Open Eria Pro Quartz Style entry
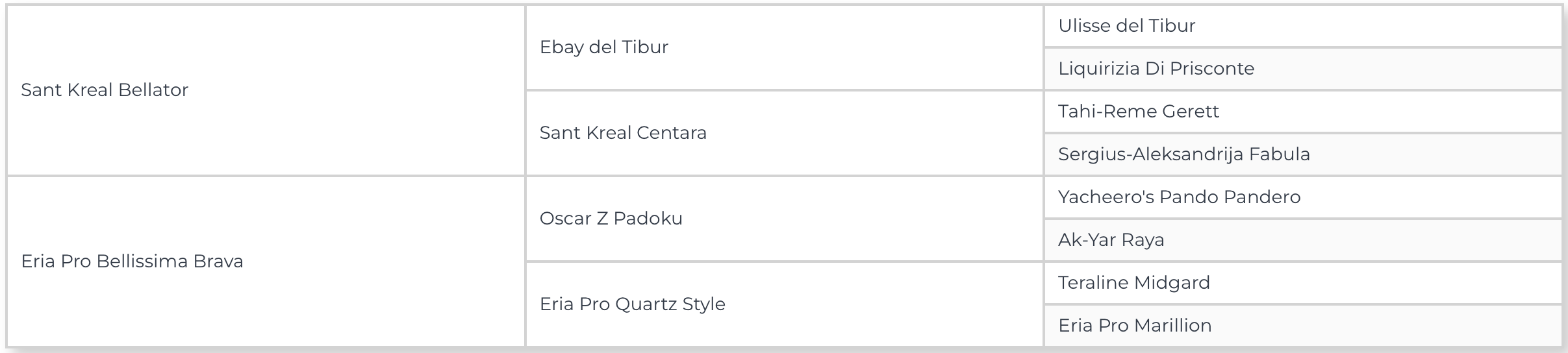This screenshot has height=353, width=1568. 632,304
